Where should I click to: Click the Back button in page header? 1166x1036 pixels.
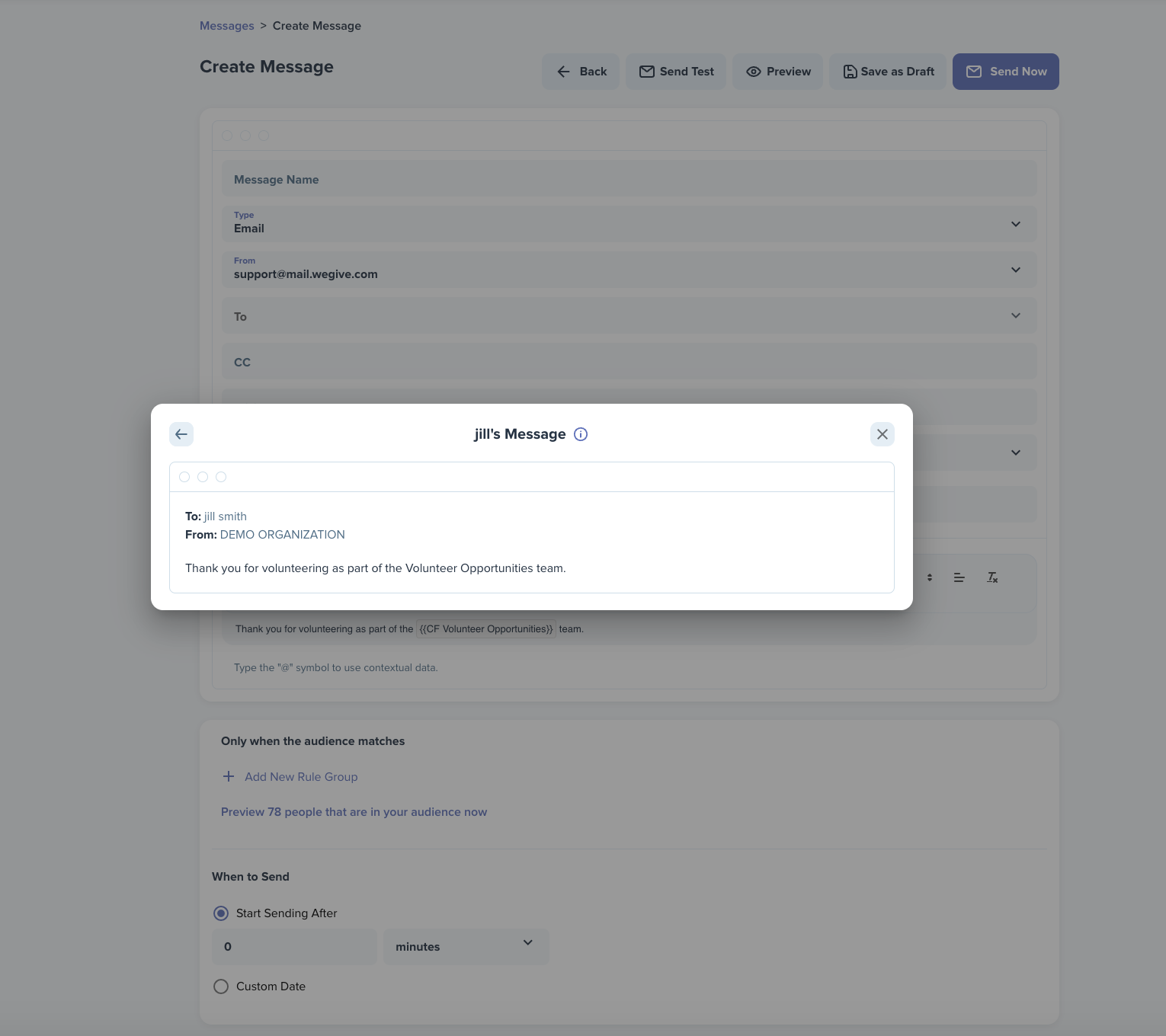(581, 72)
